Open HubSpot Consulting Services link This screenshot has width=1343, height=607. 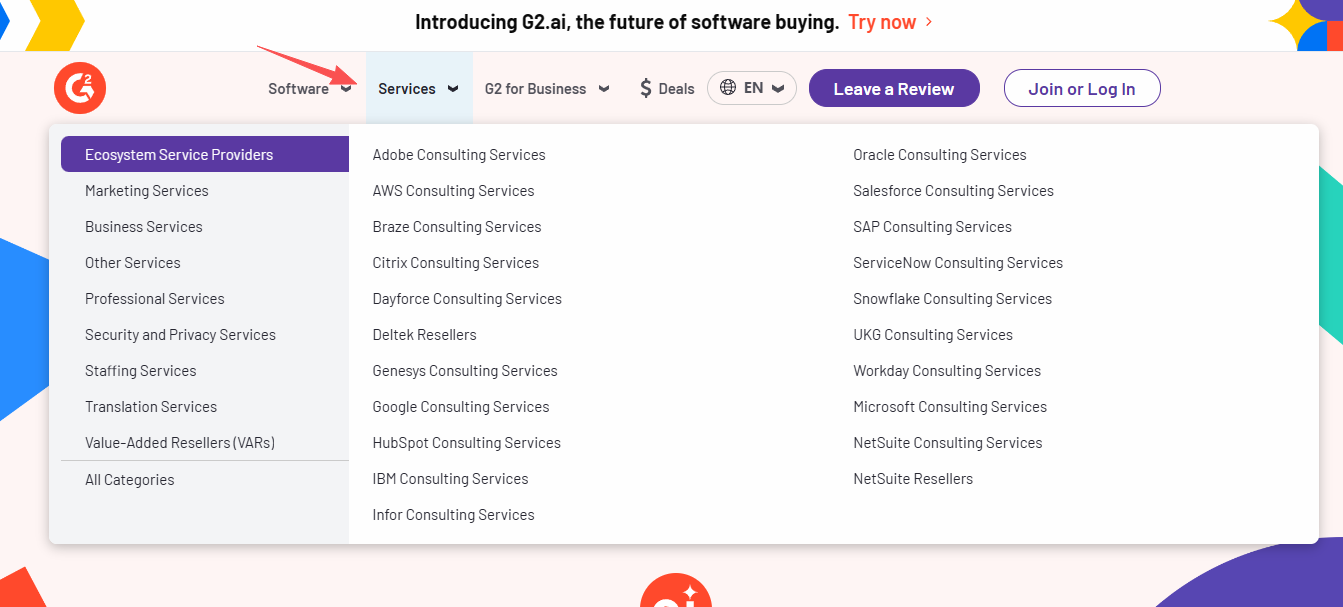(466, 443)
